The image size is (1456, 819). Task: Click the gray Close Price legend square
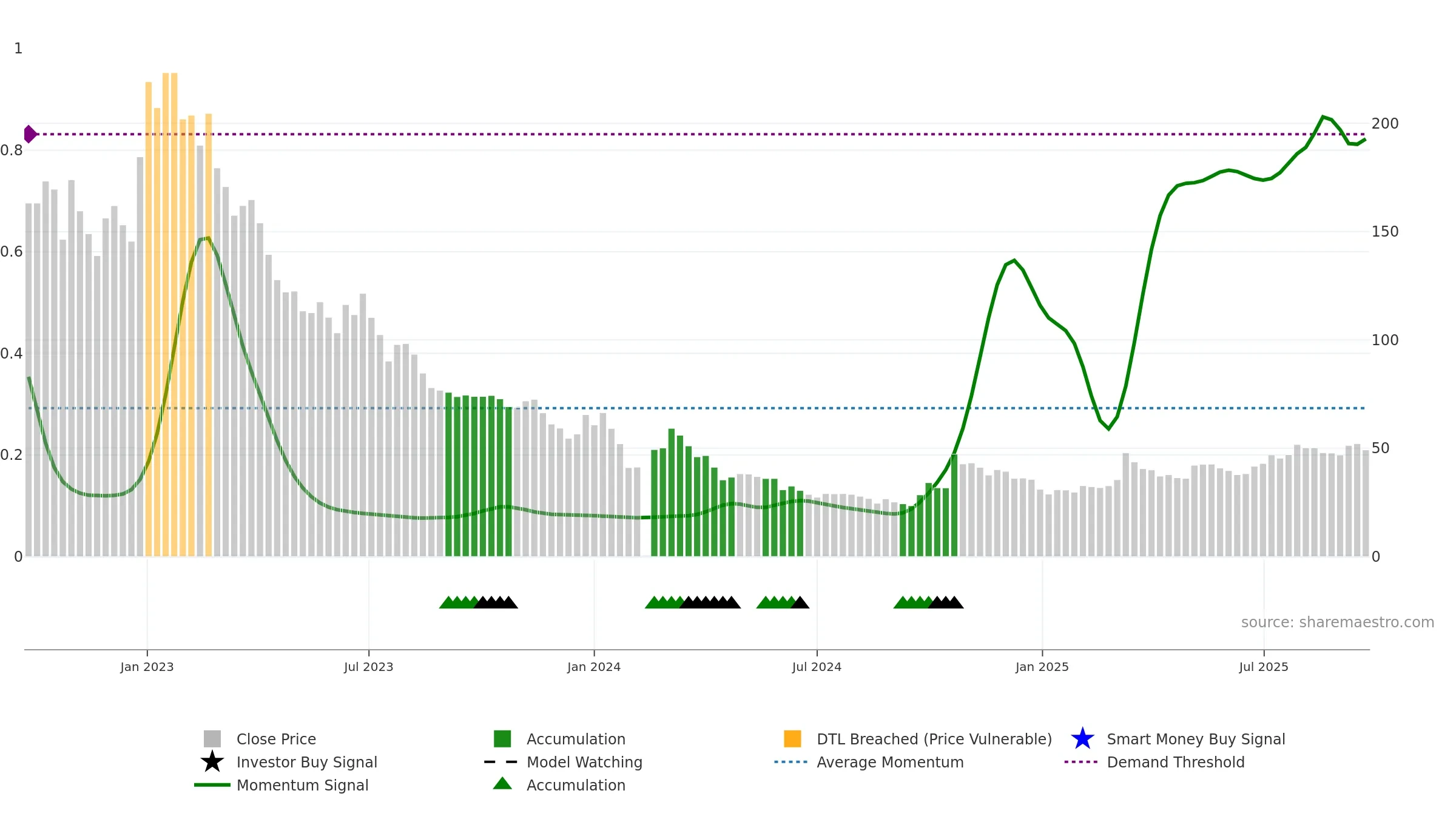click(212, 739)
